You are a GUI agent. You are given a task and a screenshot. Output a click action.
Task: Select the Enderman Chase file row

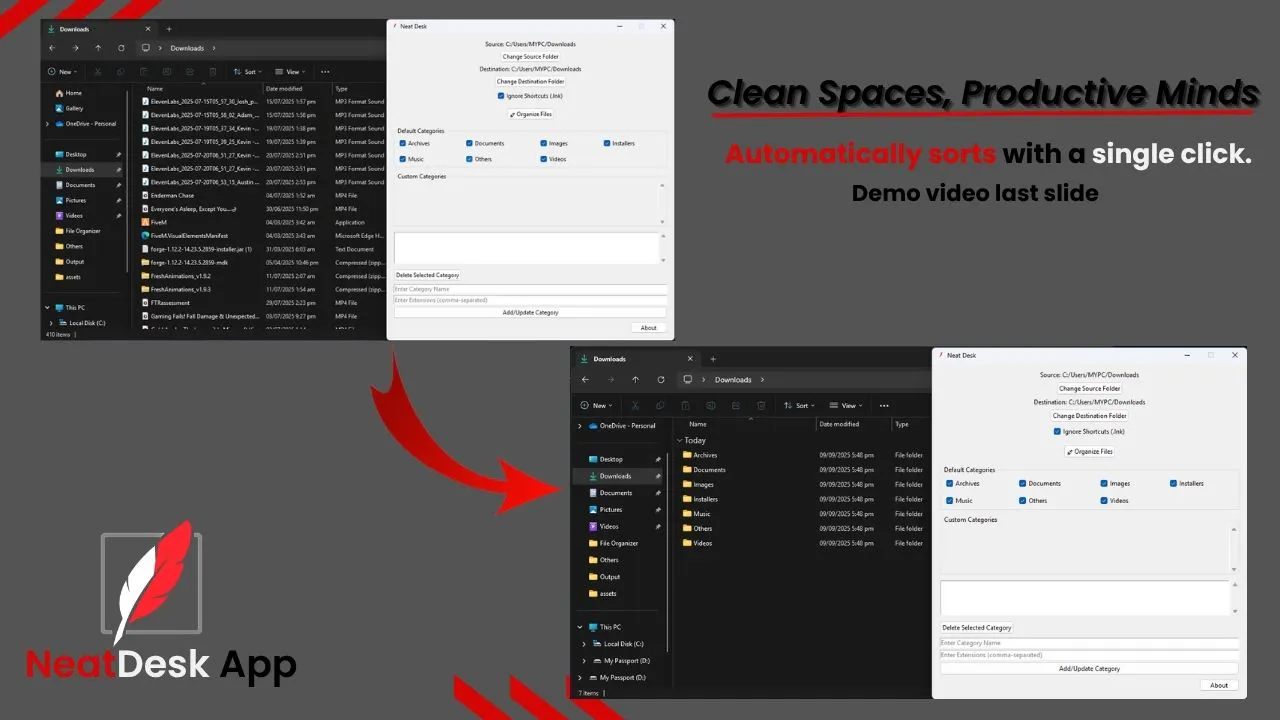[x=263, y=195]
